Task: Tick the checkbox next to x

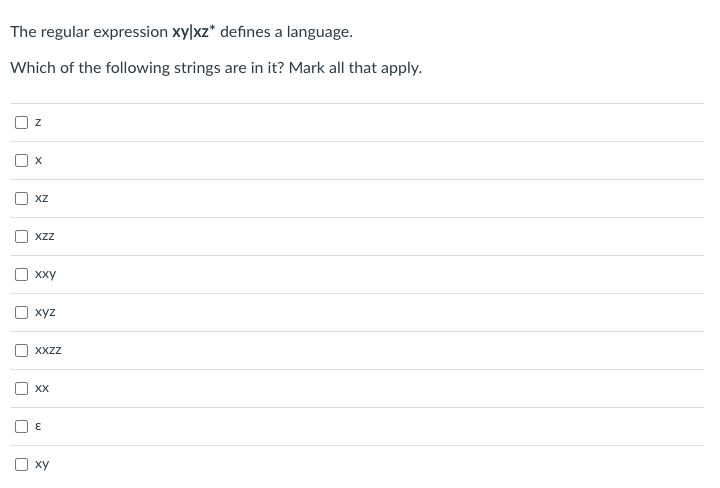Action: [21, 161]
